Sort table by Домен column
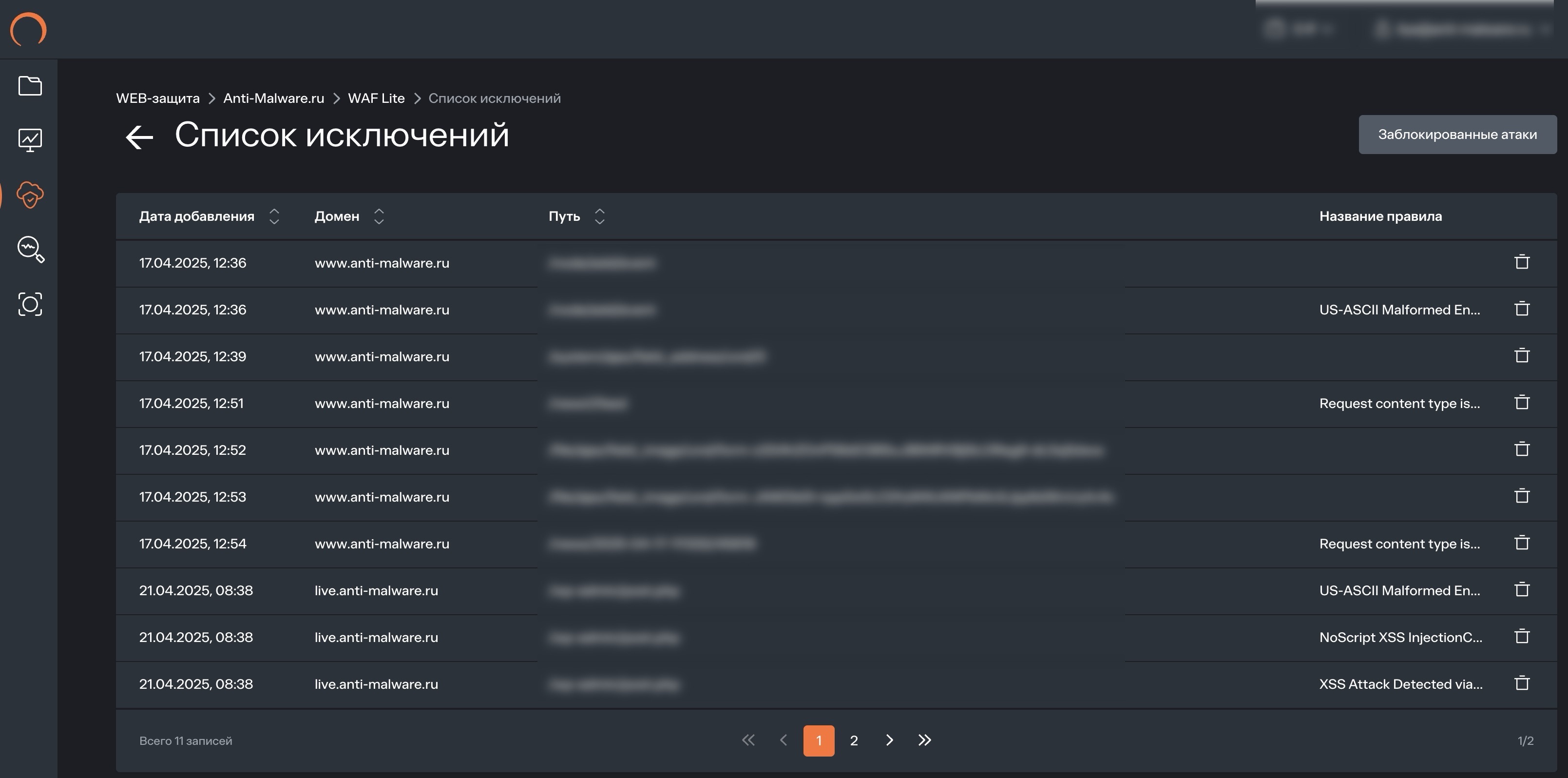 coord(379,216)
